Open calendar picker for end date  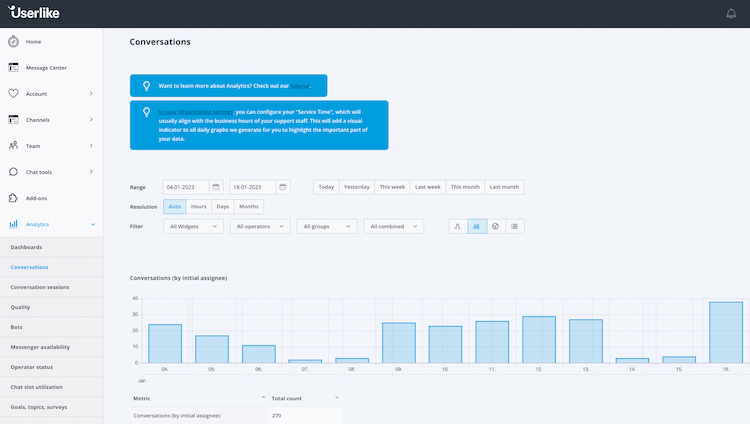click(x=283, y=187)
